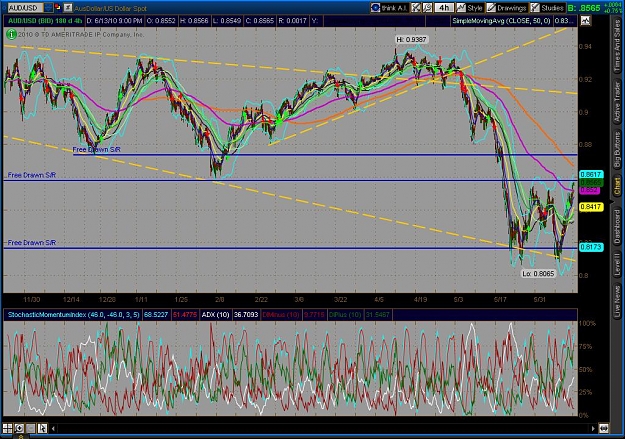Screen dimensions: 625x439
Task: Open the Studies menu
Action: click(547, 8)
